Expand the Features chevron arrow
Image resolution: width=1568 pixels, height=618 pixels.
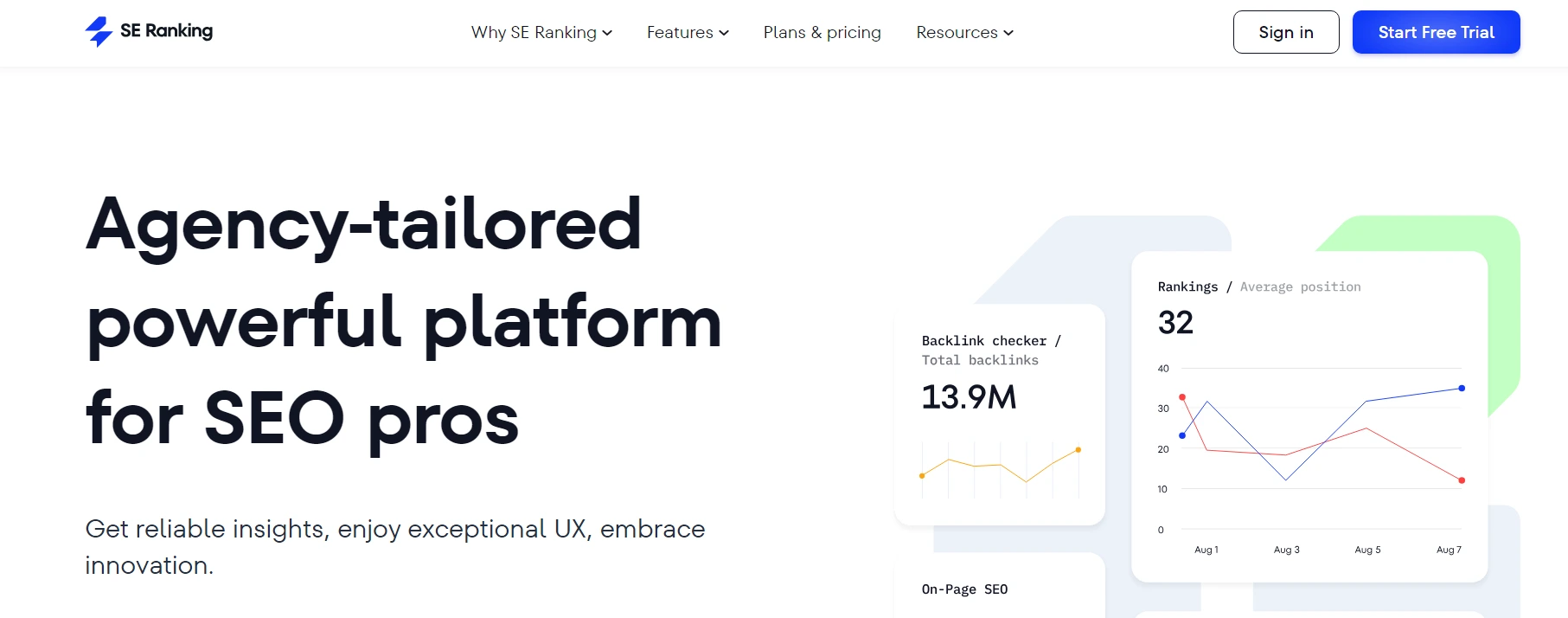click(724, 33)
